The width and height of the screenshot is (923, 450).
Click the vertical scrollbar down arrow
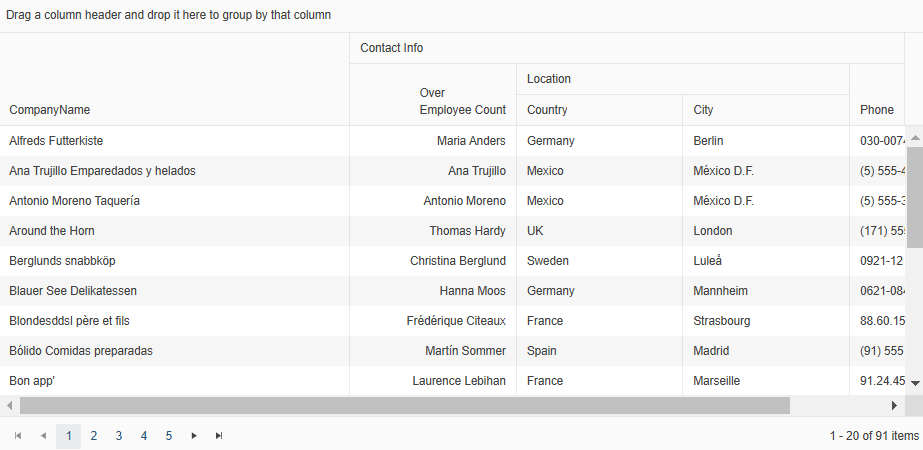click(x=915, y=383)
